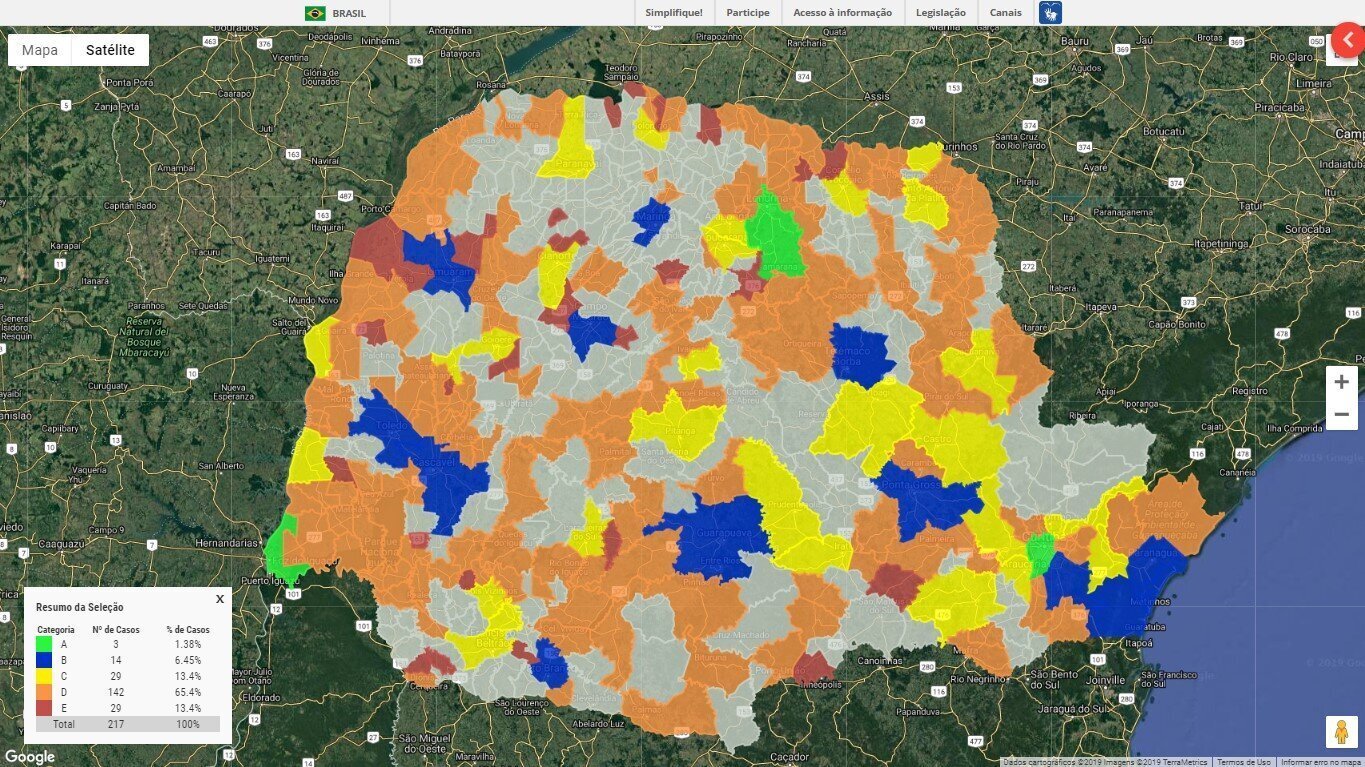Open the VLibras sign-language accessibility icon

(1050, 13)
